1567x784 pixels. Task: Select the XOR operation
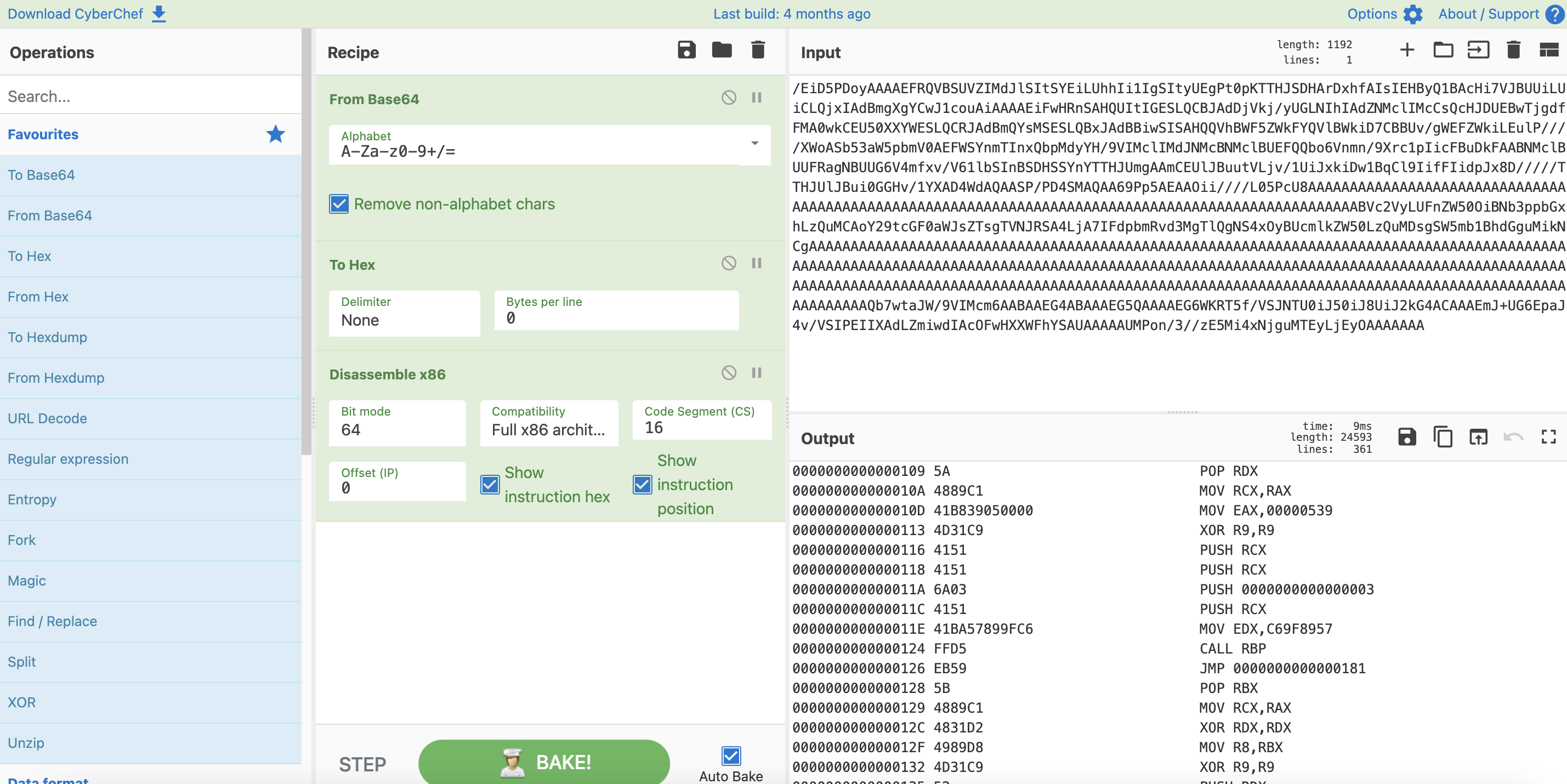(151, 702)
